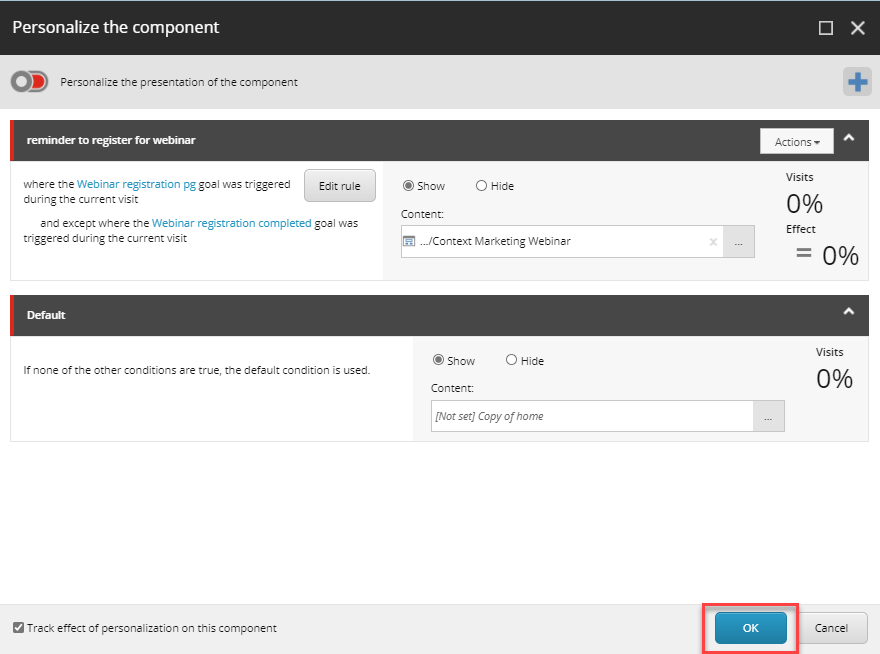Viewport: 880px width, 654px height.
Task: Open the Webinar registration completed goal link
Action: click(231, 223)
